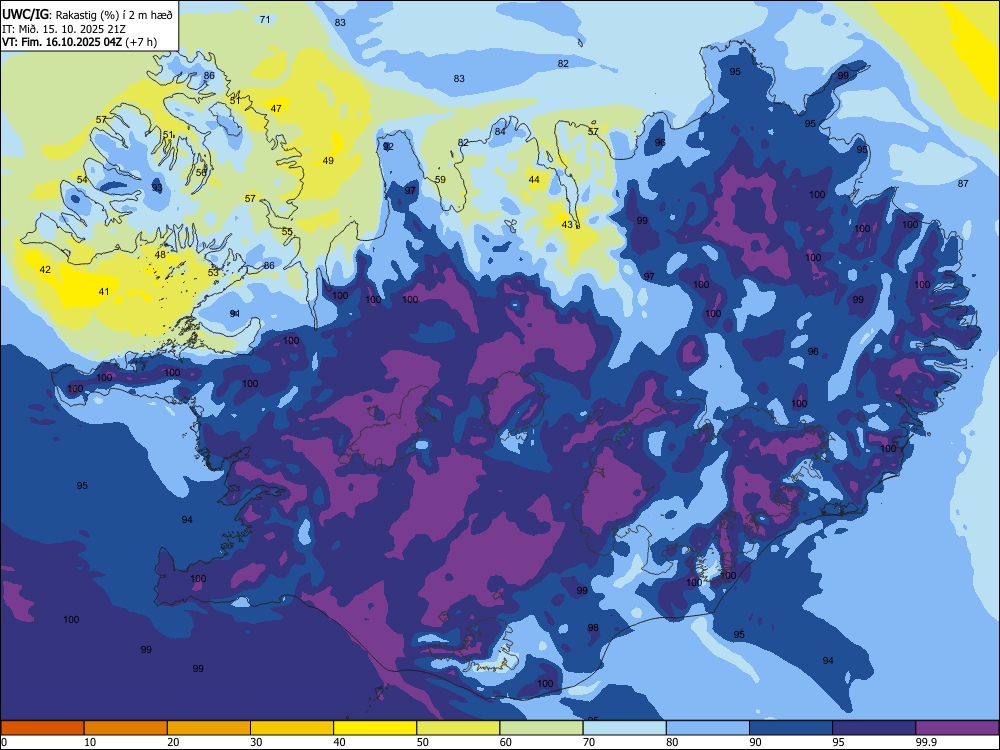Click the '43' humidity value on the map

point(567,224)
